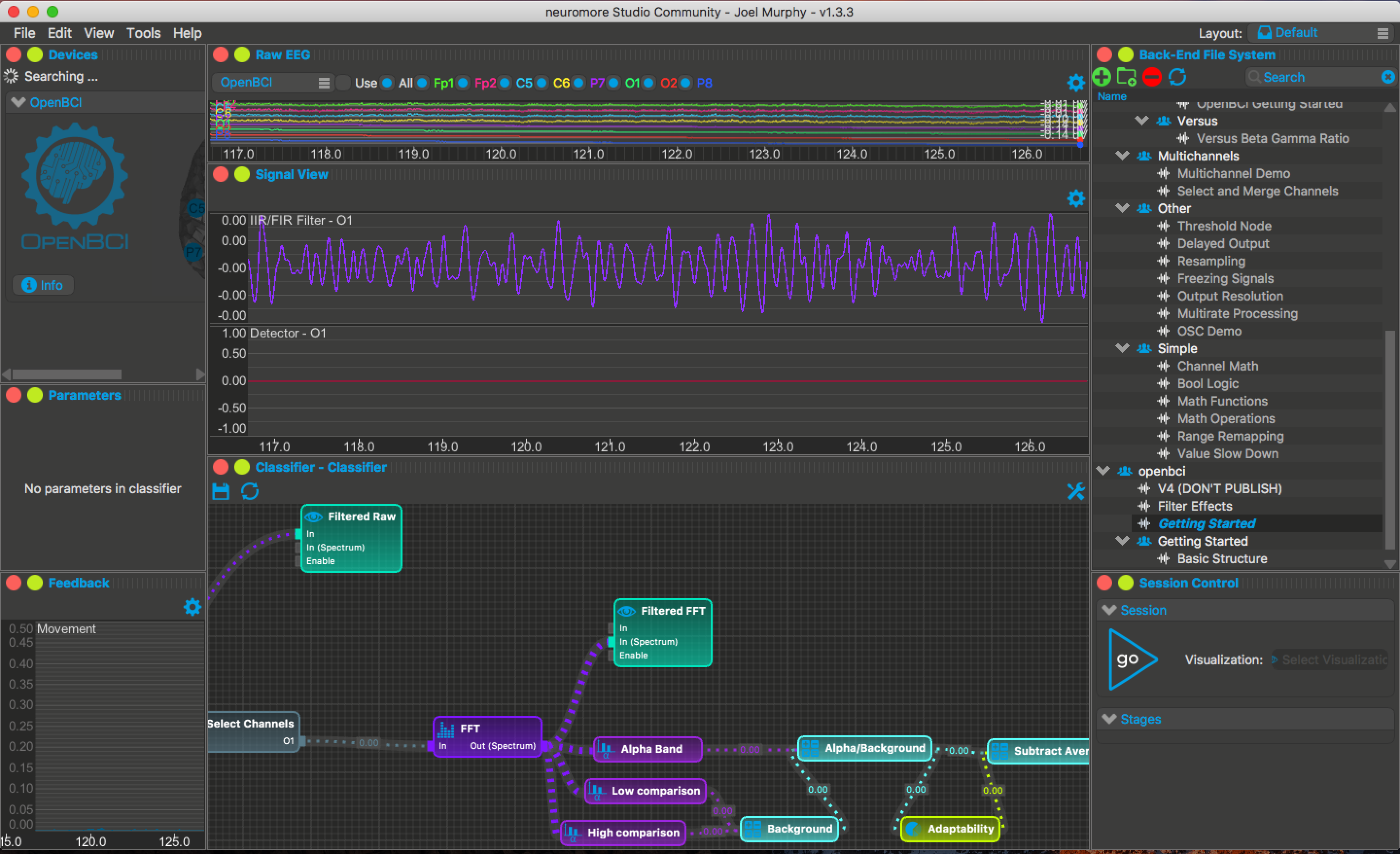
Task: Click the green add-file plus icon
Action: [1102, 77]
